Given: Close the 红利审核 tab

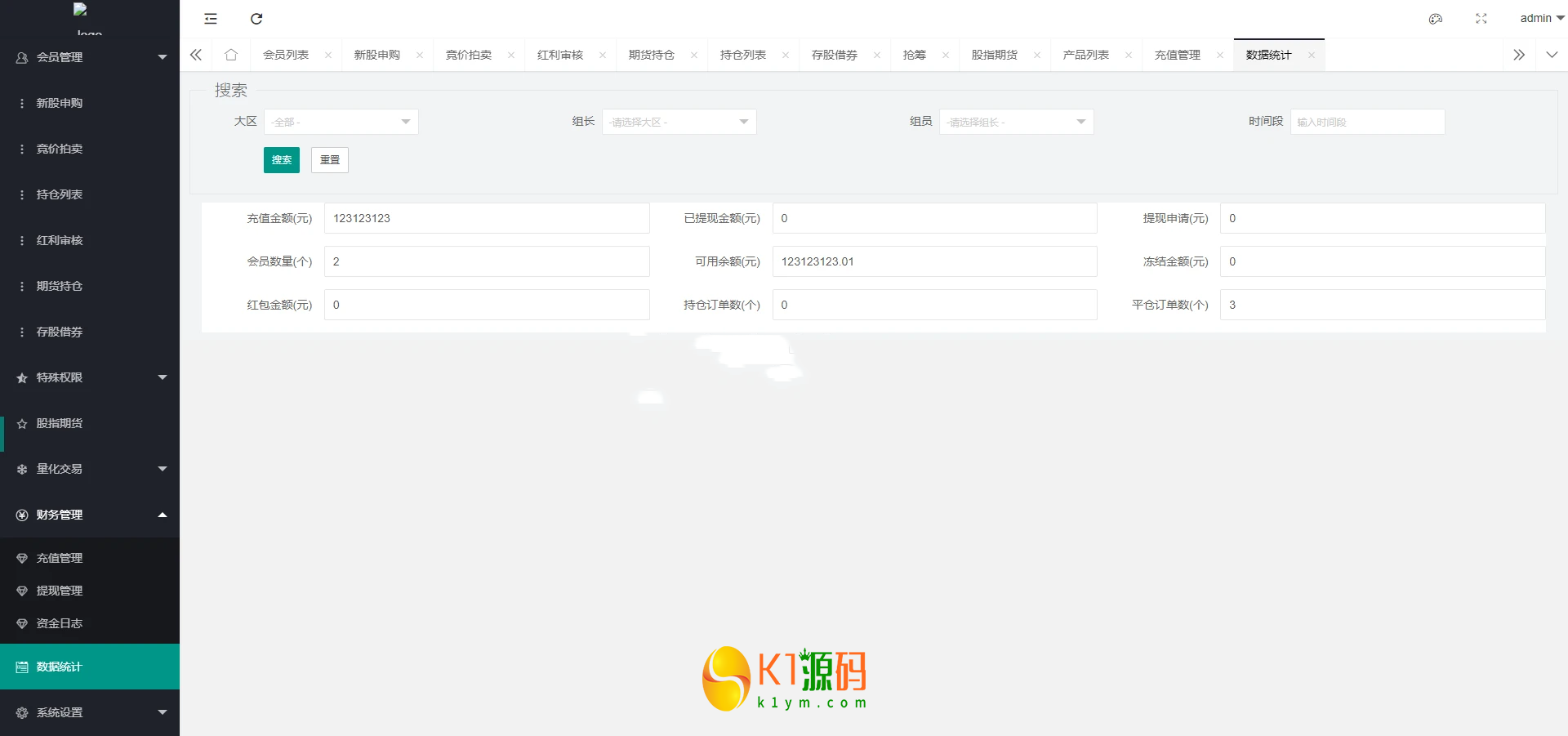Looking at the screenshot, I should pyautogui.click(x=603, y=56).
